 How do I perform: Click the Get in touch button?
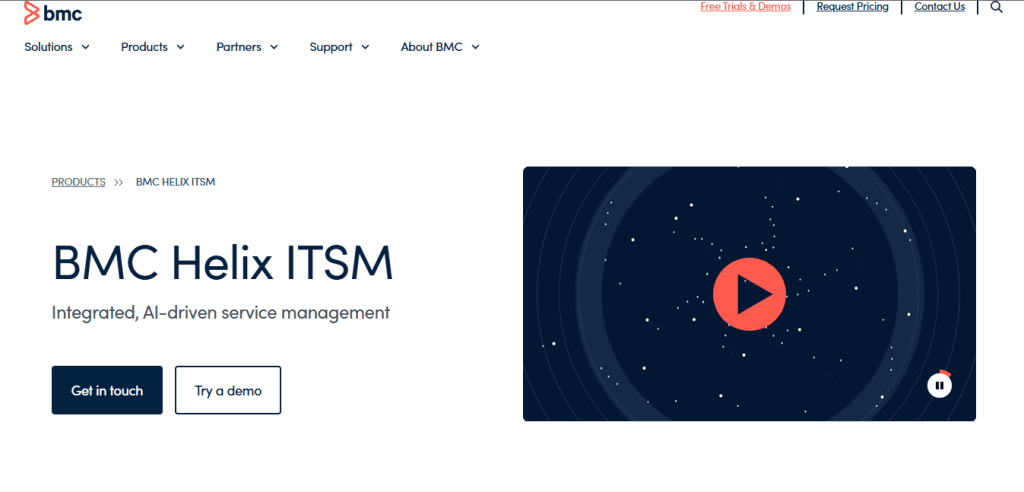pyautogui.click(x=107, y=390)
